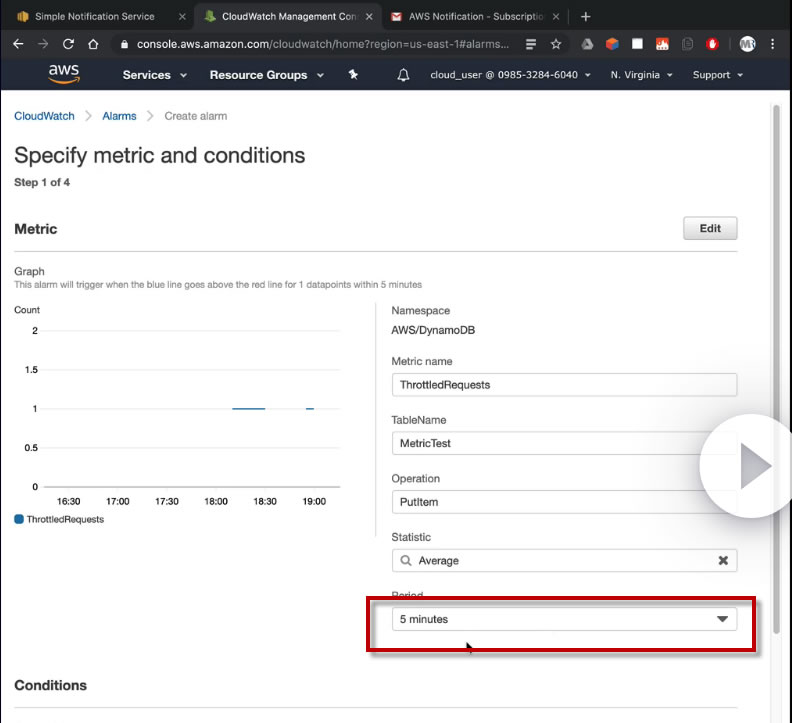Click the Metric name input field

pos(564,384)
